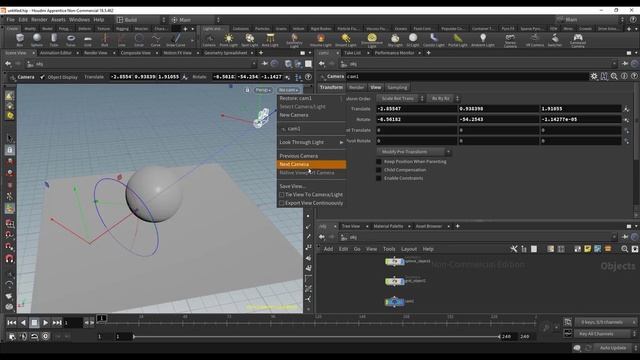Select the Grid shelf tool
This screenshot has height=360, width=640.
(88, 40)
